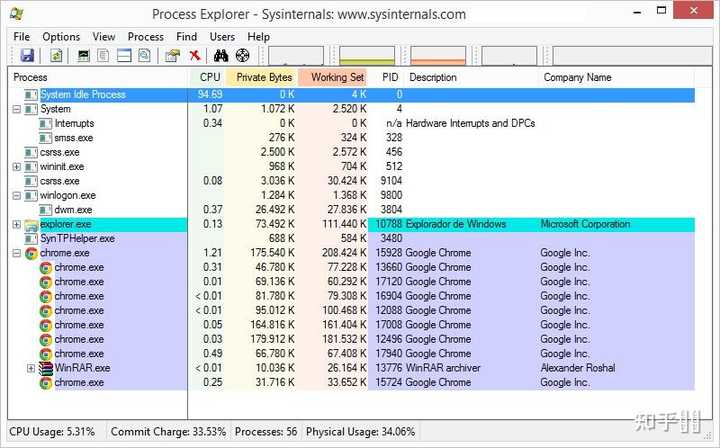Toggle the lower pane toolbar icon

coord(124,56)
